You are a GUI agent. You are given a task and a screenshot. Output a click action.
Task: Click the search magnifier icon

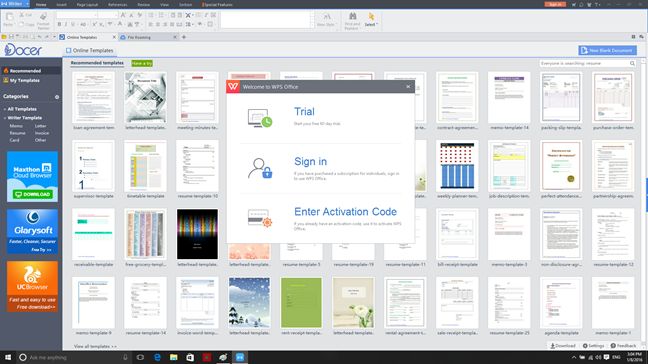coord(632,63)
